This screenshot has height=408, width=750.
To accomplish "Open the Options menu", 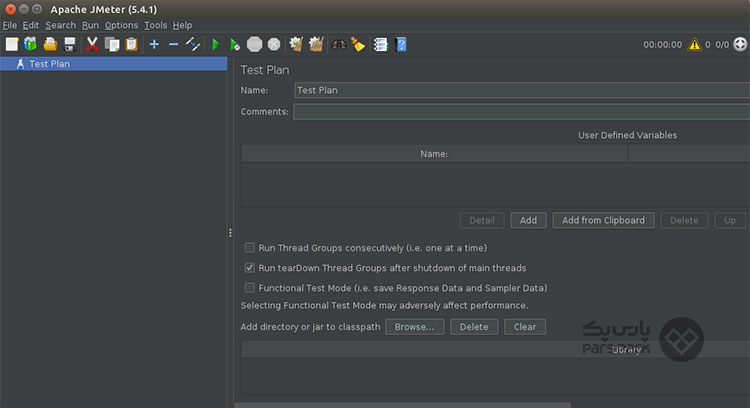I will point(121,25).
